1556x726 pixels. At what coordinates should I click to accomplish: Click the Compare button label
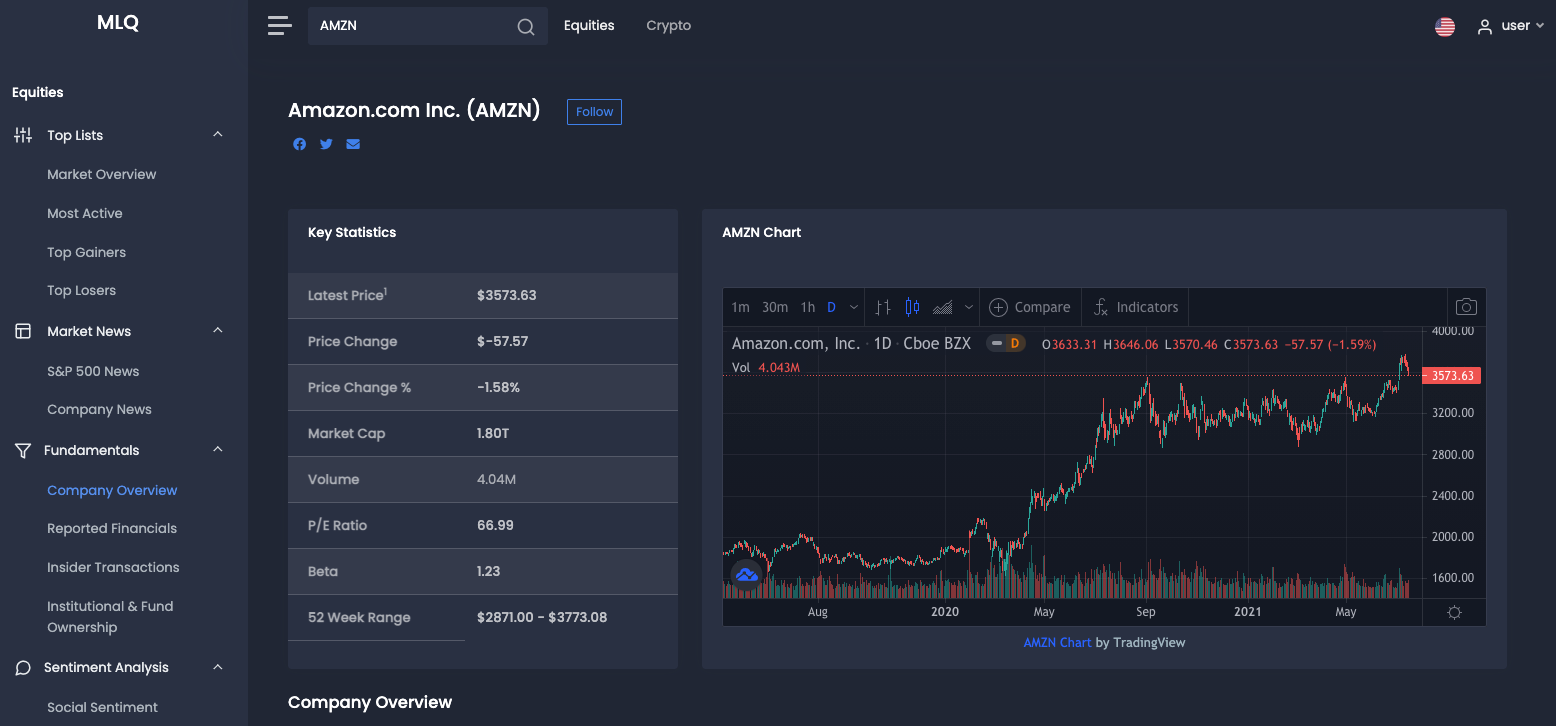[x=1042, y=307]
